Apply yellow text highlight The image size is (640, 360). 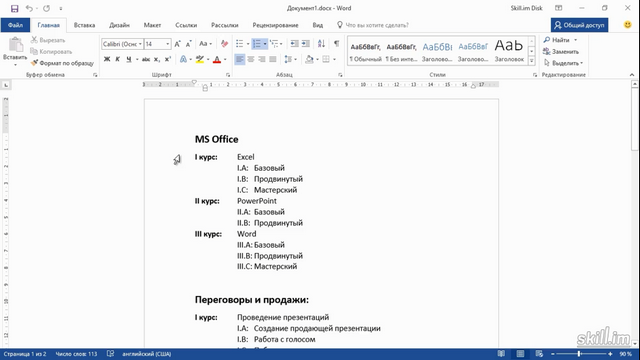click(200, 60)
